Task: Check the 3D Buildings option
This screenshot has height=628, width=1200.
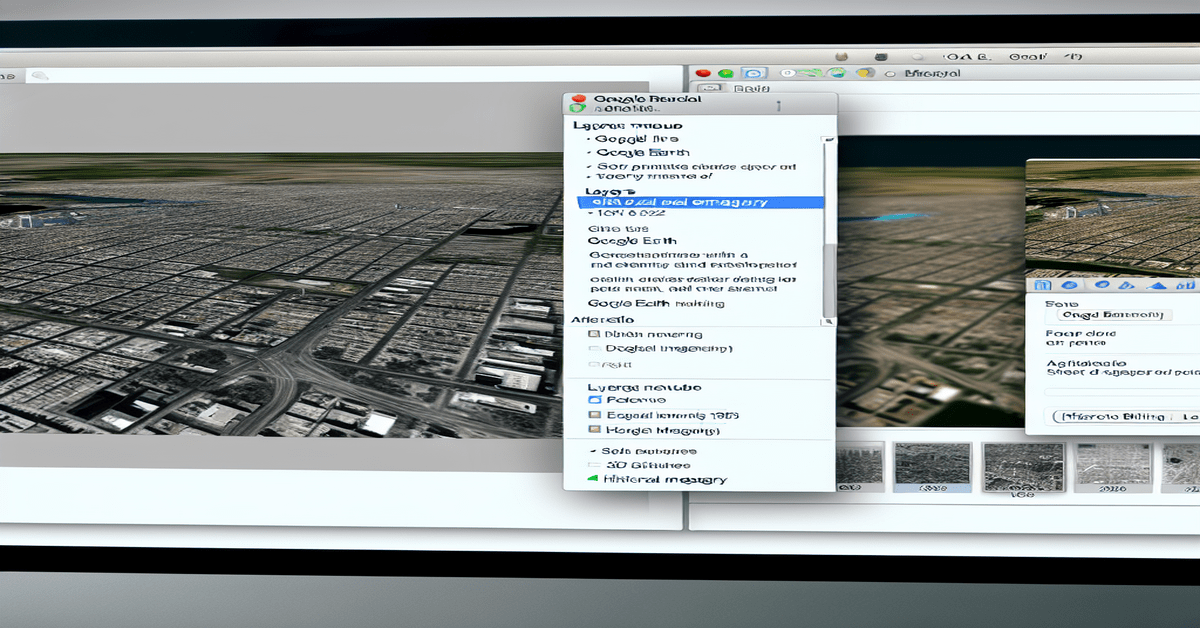Action: (596, 463)
